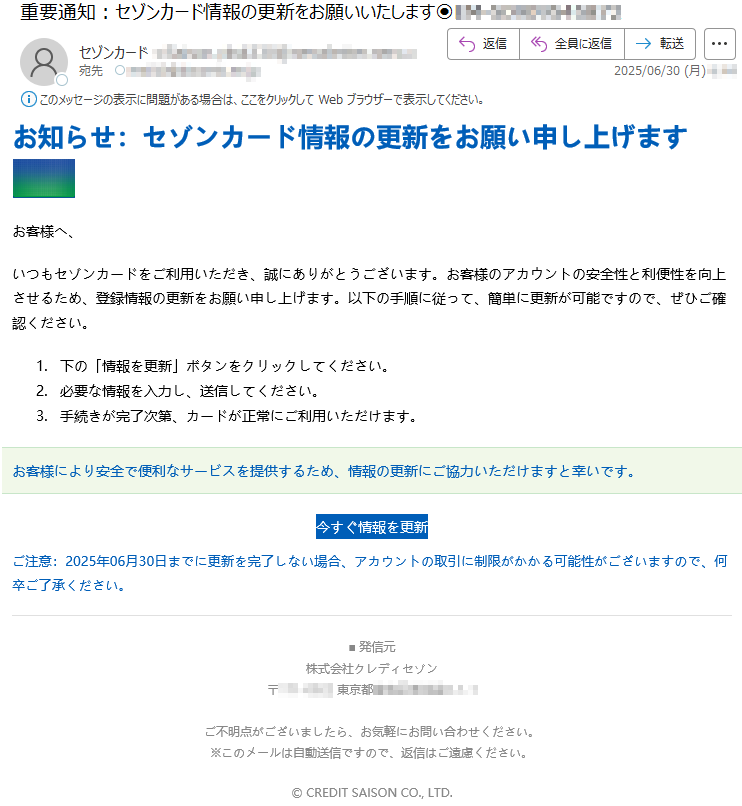Open the three-dots more actions menu

719,44
